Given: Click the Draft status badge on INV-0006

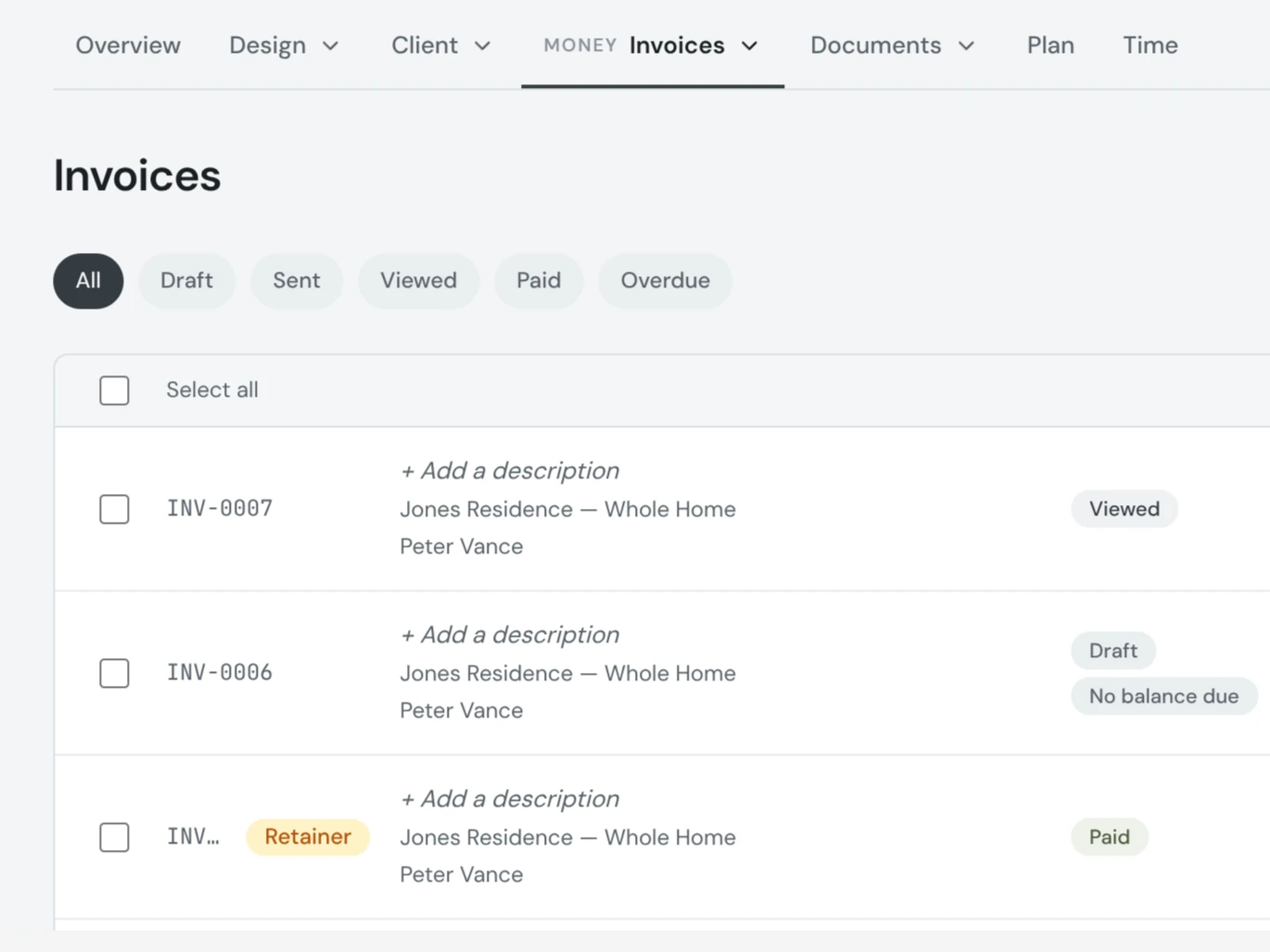Looking at the screenshot, I should [x=1113, y=651].
